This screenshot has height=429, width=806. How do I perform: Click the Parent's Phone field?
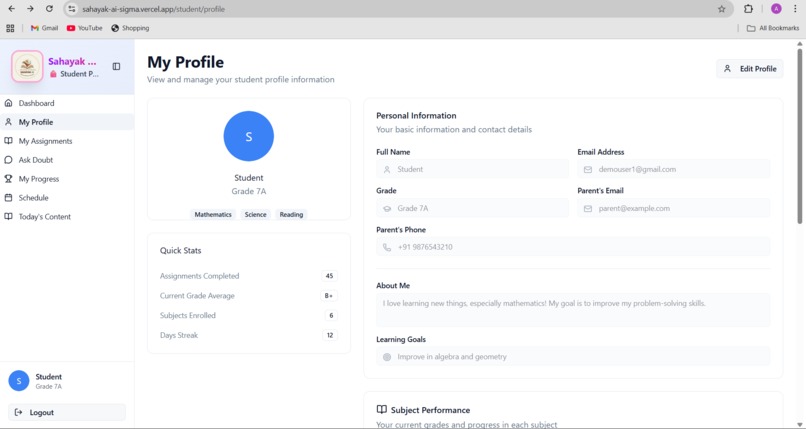(x=573, y=247)
